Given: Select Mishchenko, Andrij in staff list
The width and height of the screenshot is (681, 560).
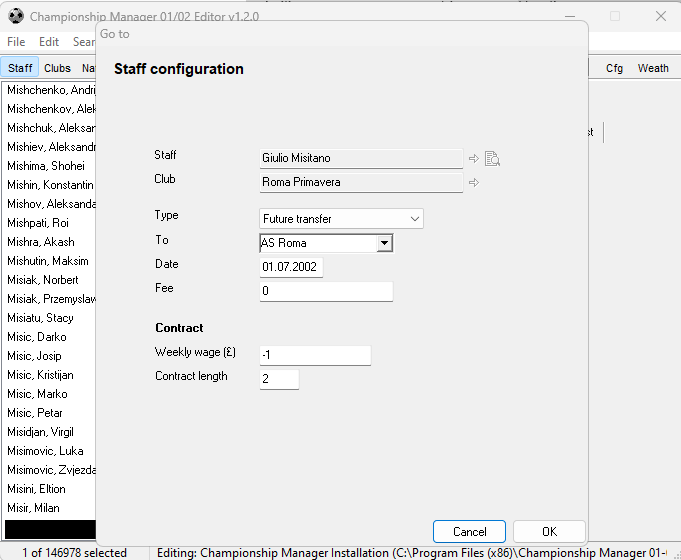Looking at the screenshot, I should (x=50, y=90).
